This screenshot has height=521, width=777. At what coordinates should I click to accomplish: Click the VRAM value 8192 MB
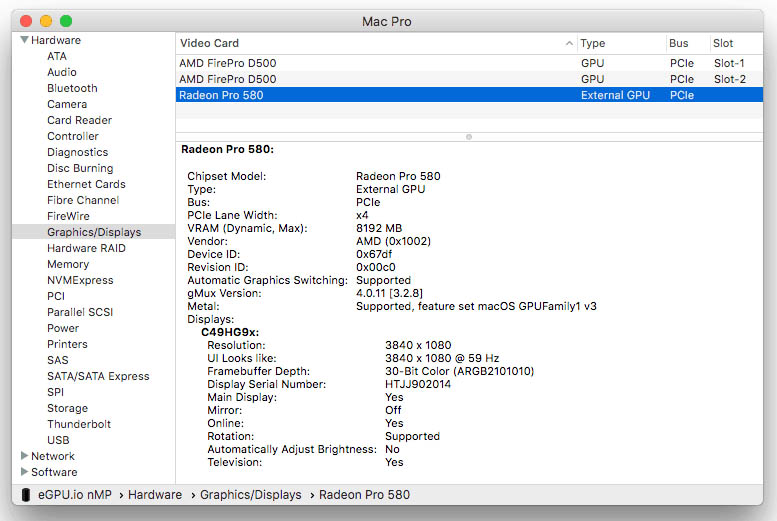pos(379,228)
